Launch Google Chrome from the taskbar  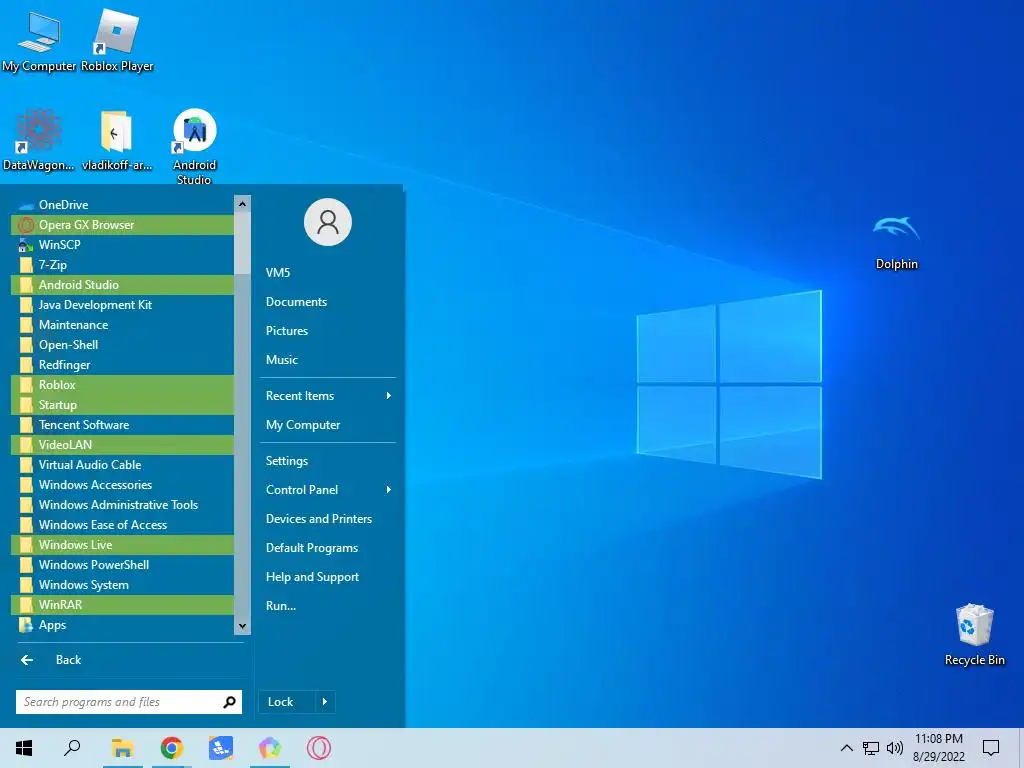point(172,748)
